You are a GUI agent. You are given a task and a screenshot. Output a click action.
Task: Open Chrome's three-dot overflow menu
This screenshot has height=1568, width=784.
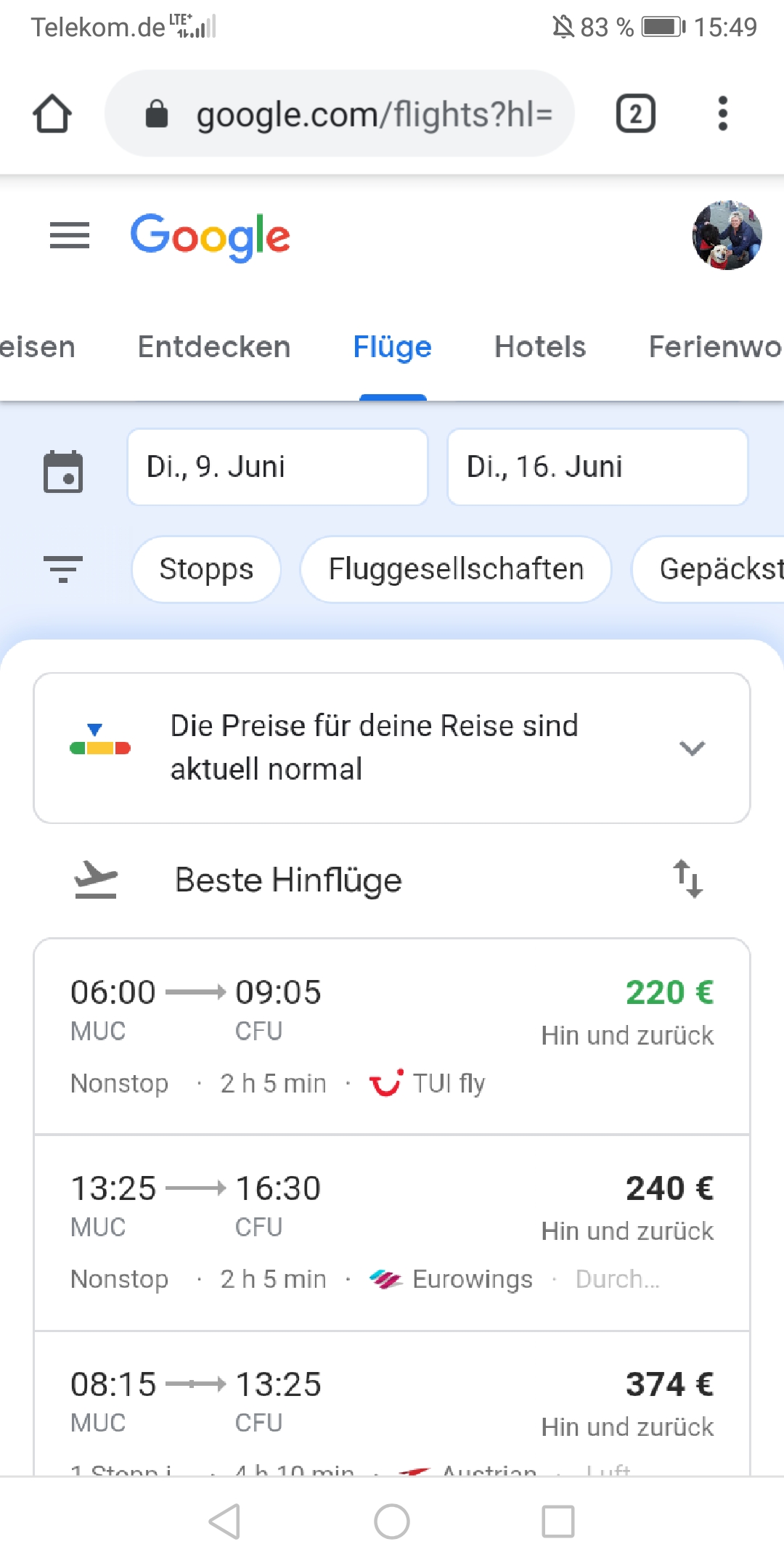point(722,114)
